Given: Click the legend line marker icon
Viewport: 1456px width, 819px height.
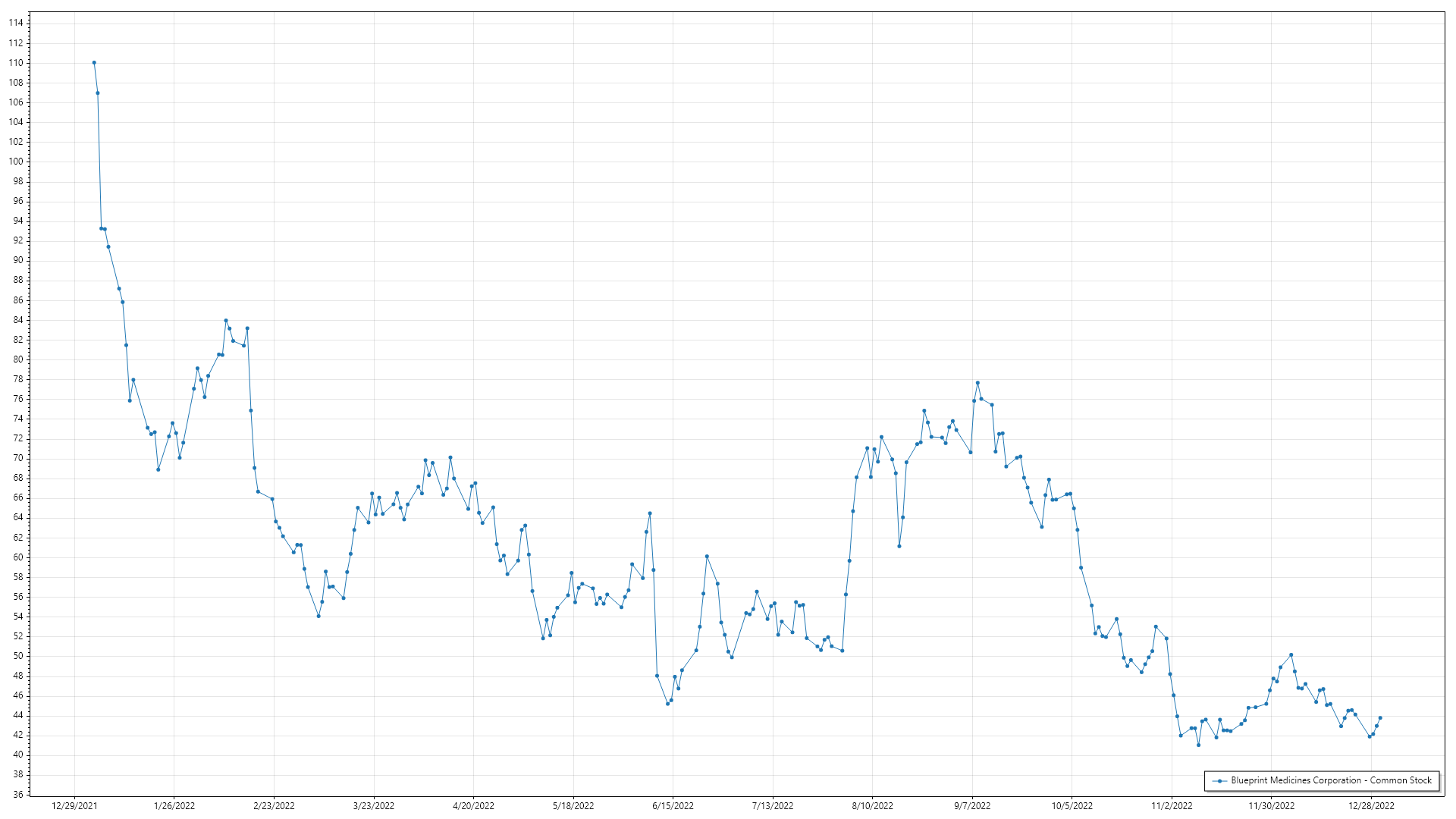Looking at the screenshot, I should tap(1219, 780).
